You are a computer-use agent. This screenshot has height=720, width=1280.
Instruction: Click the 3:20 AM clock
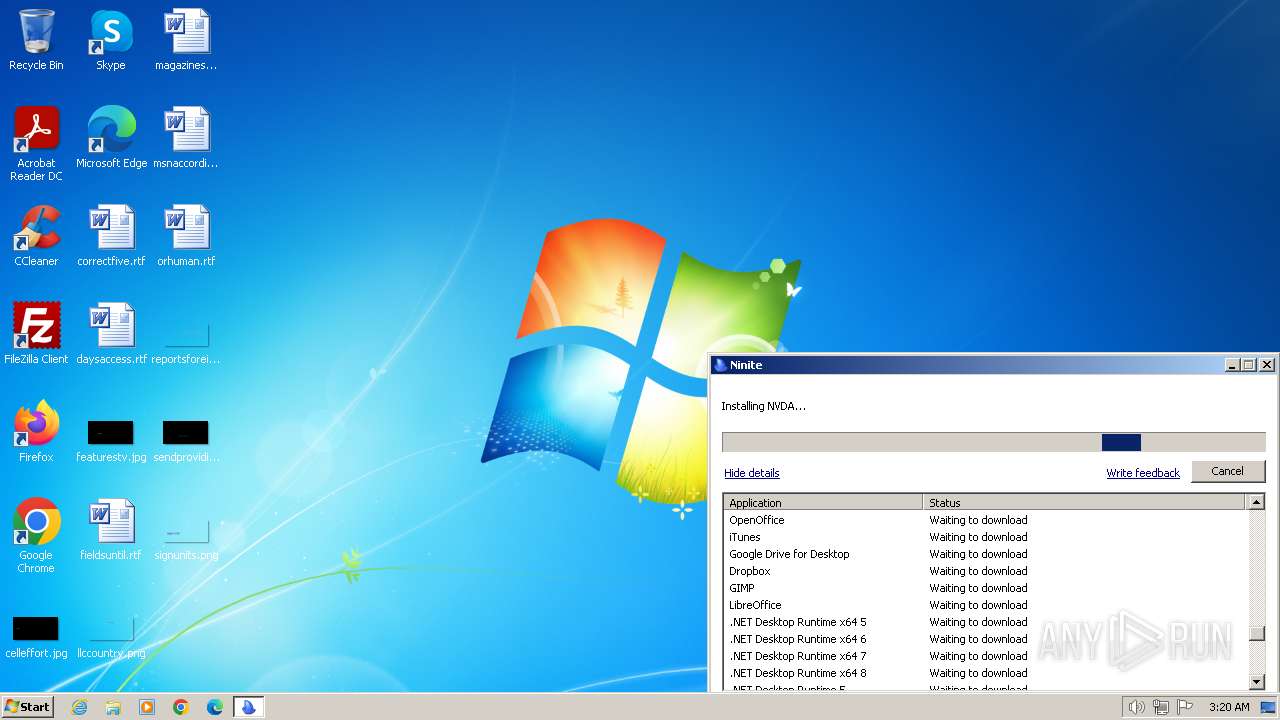1229,707
